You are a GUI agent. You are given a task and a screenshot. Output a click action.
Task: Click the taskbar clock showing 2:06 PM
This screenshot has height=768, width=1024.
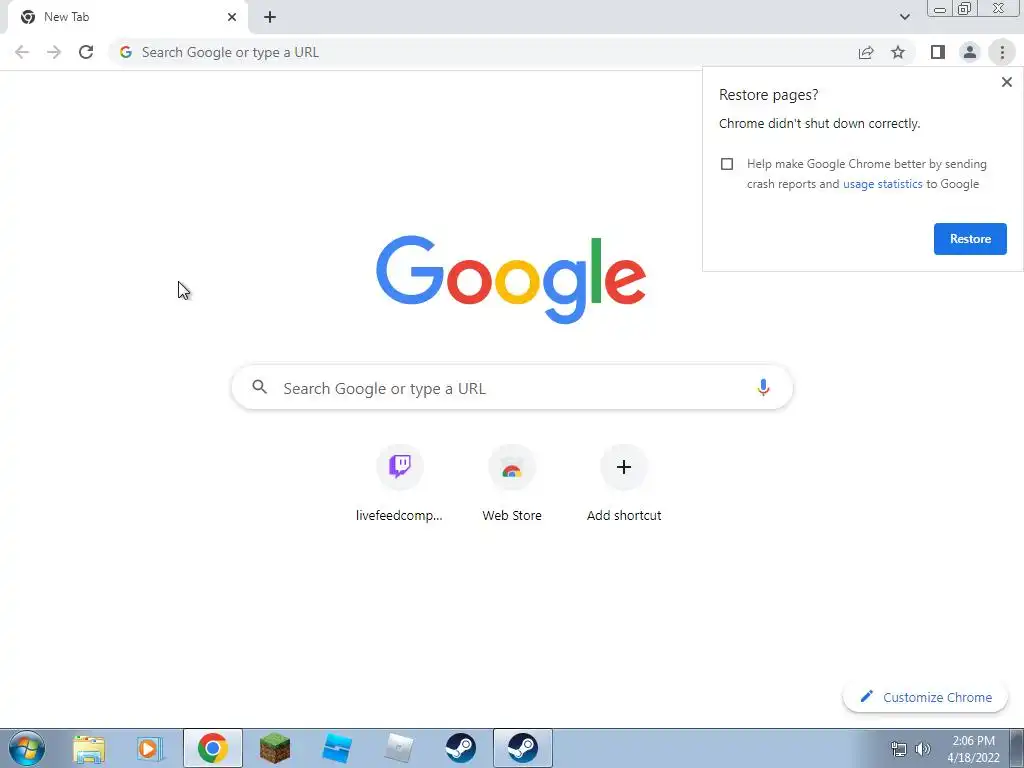pyautogui.click(x=973, y=749)
